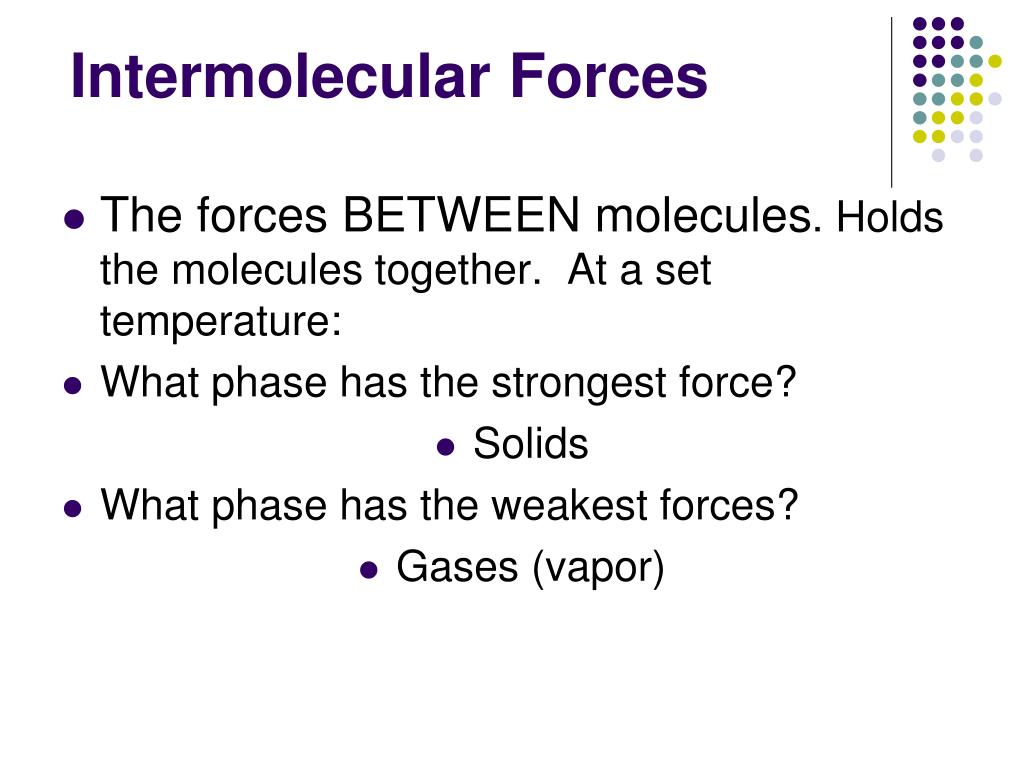Screen dimensions: 1024x768
Task: Click the word 'Forces' in the title
Action: coord(609,76)
